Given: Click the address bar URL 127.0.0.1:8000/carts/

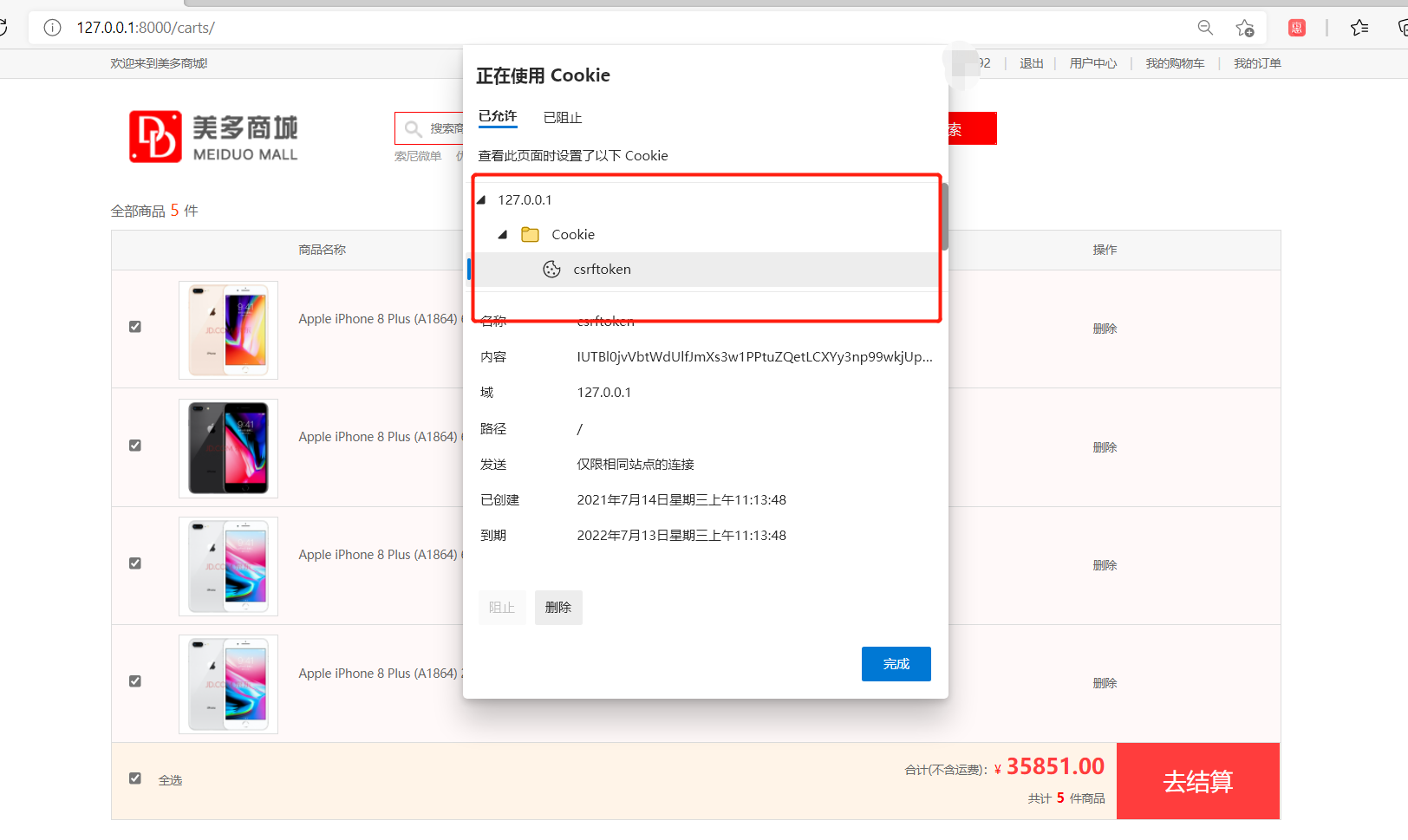Looking at the screenshot, I should (146, 28).
